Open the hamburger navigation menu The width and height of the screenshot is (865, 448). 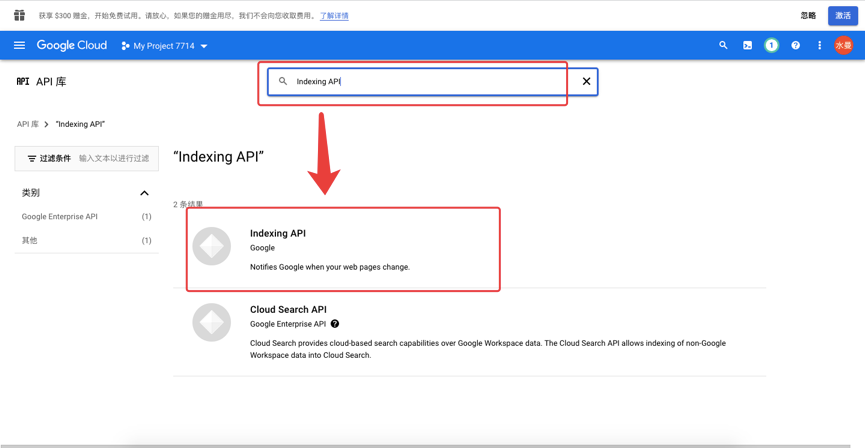pos(19,45)
